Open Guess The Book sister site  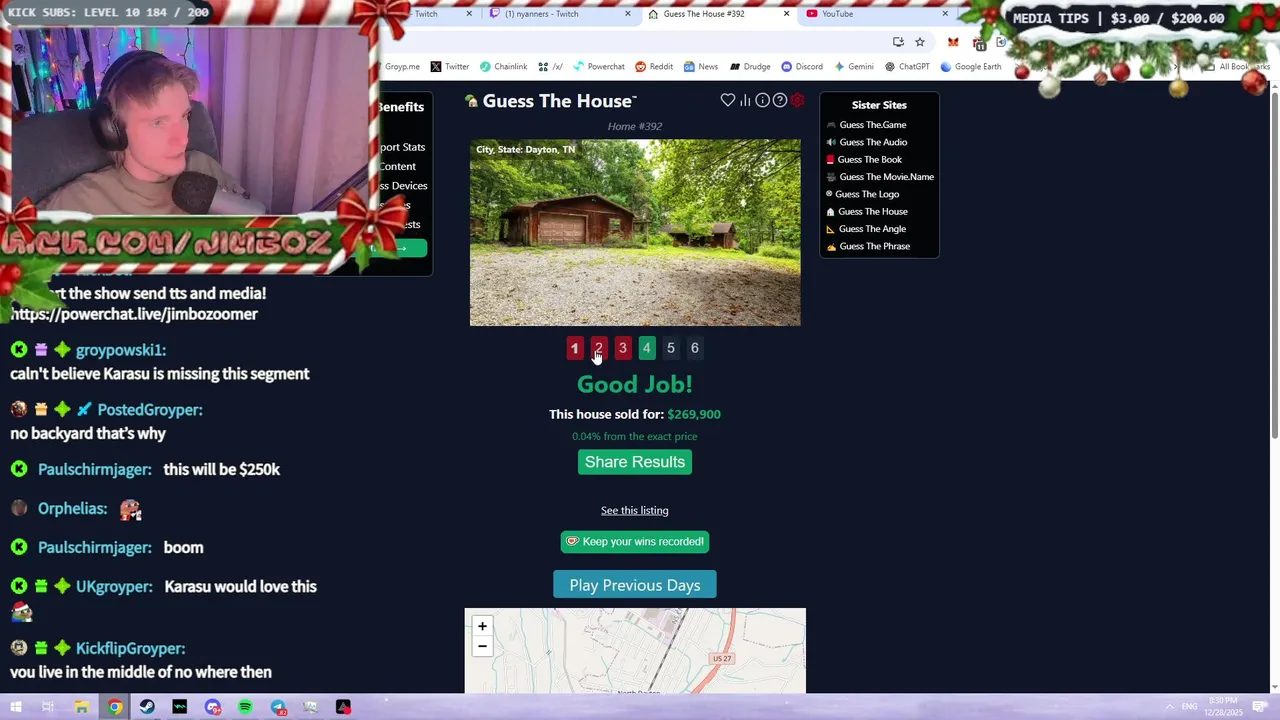tap(869, 160)
